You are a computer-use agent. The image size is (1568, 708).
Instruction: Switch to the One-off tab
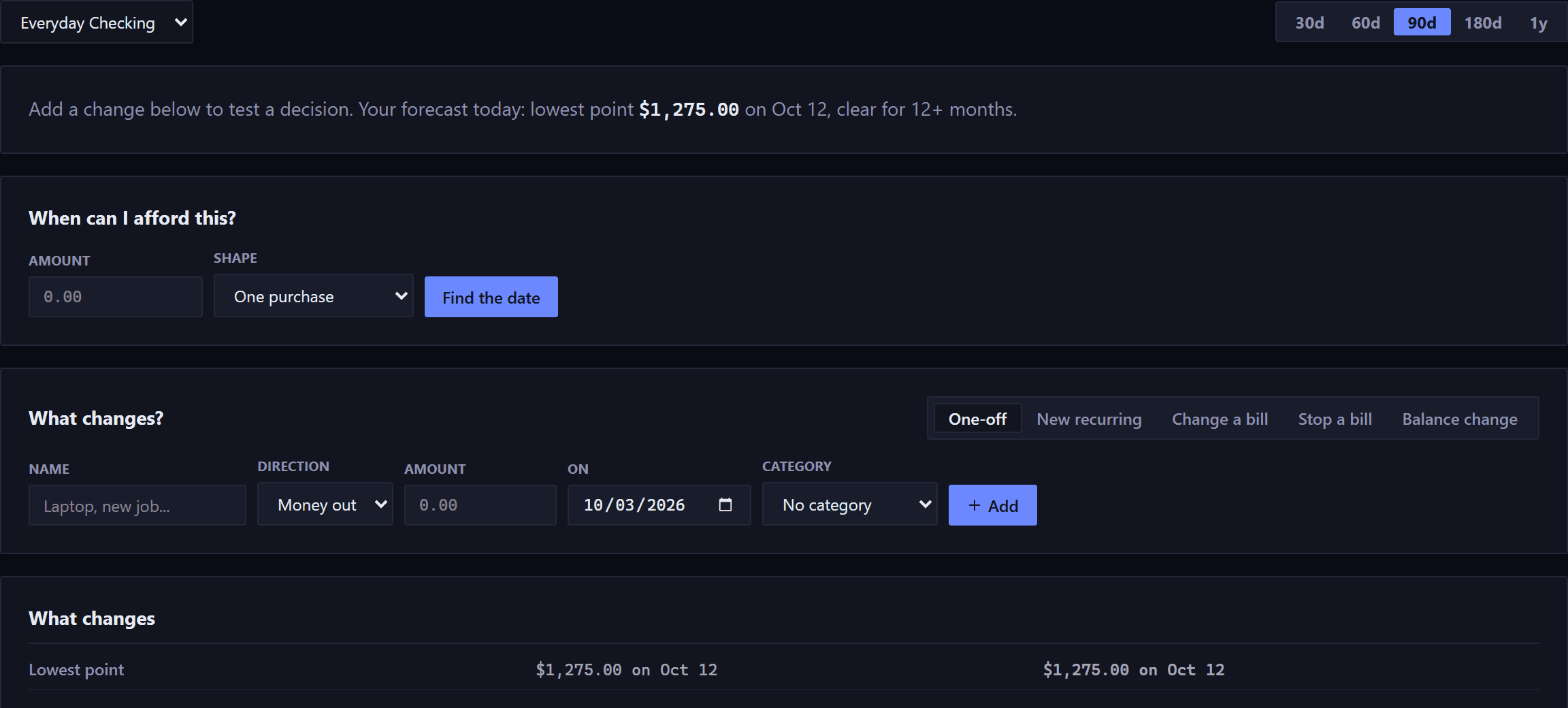[977, 419]
